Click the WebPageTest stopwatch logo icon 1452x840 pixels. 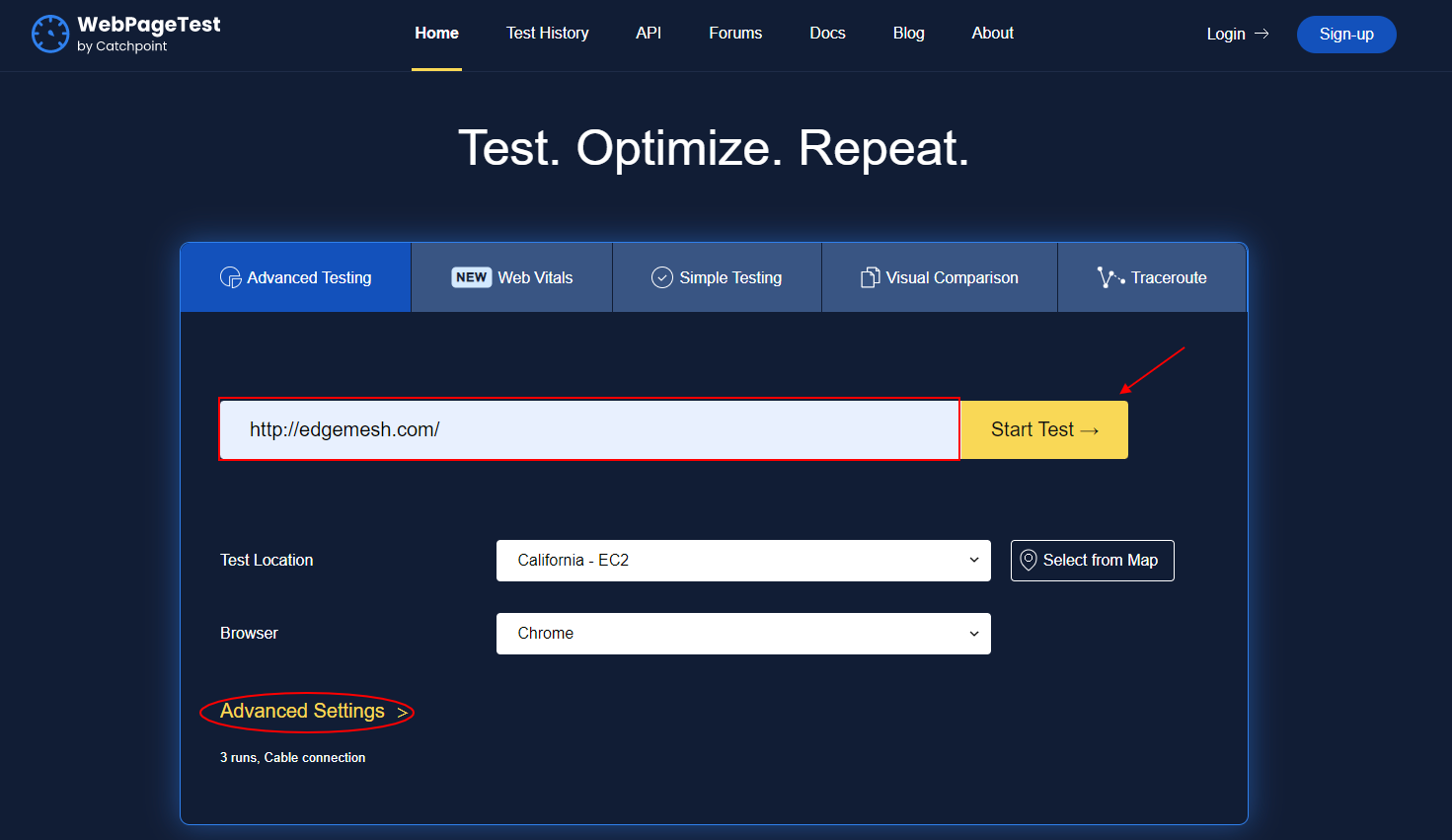pyautogui.click(x=50, y=34)
